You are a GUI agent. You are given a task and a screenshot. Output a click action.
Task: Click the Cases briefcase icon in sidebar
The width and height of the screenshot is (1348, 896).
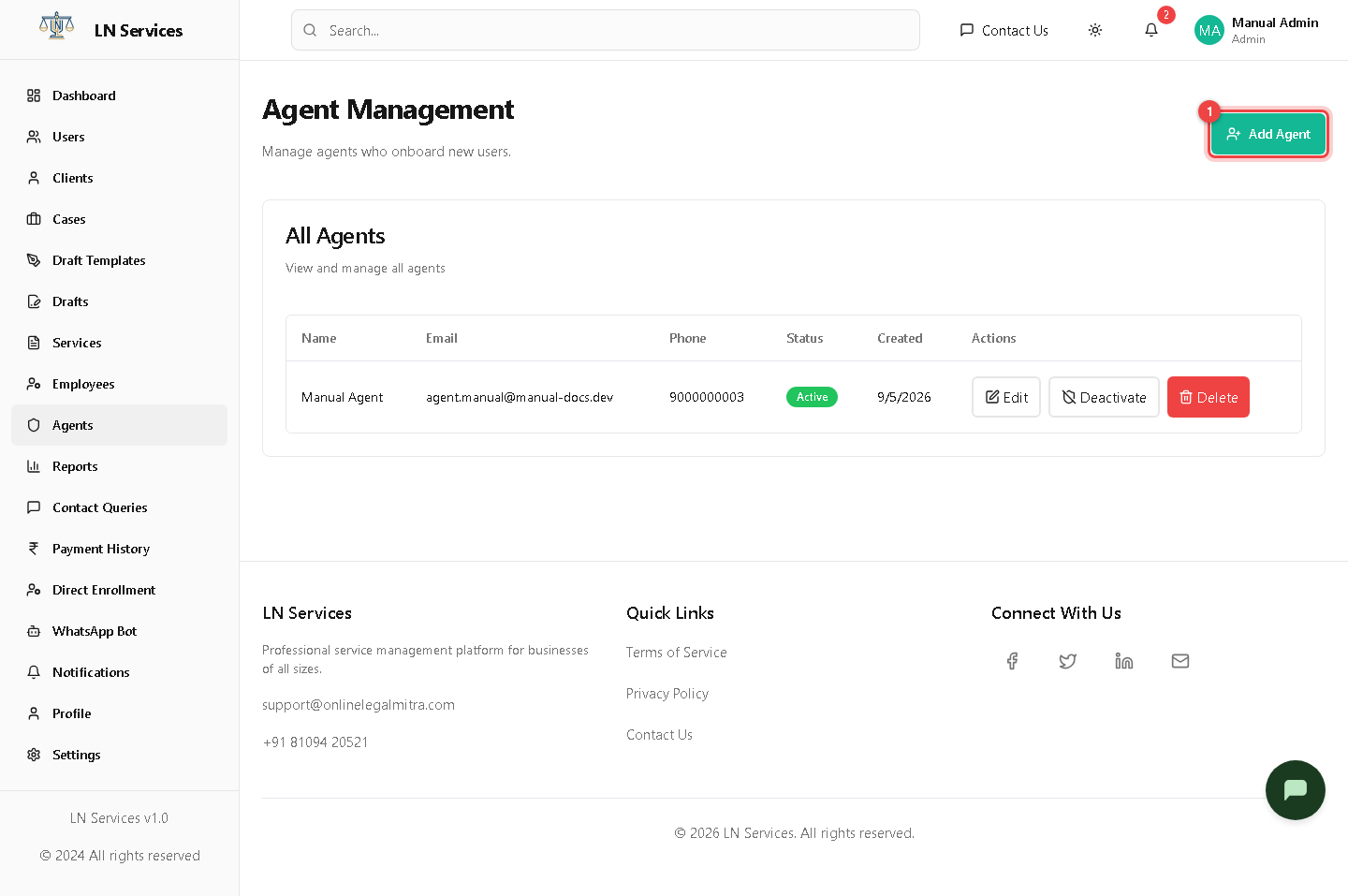pos(34,219)
